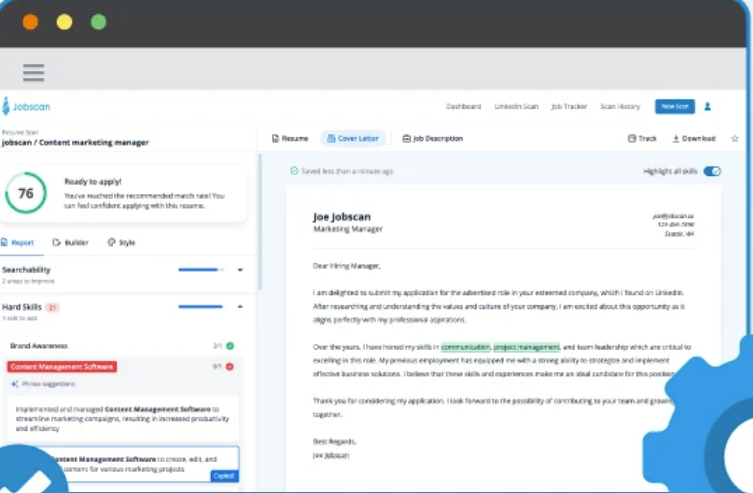Click the red Content Management Software status icon
This screenshot has width=753, height=493.
tap(230, 367)
